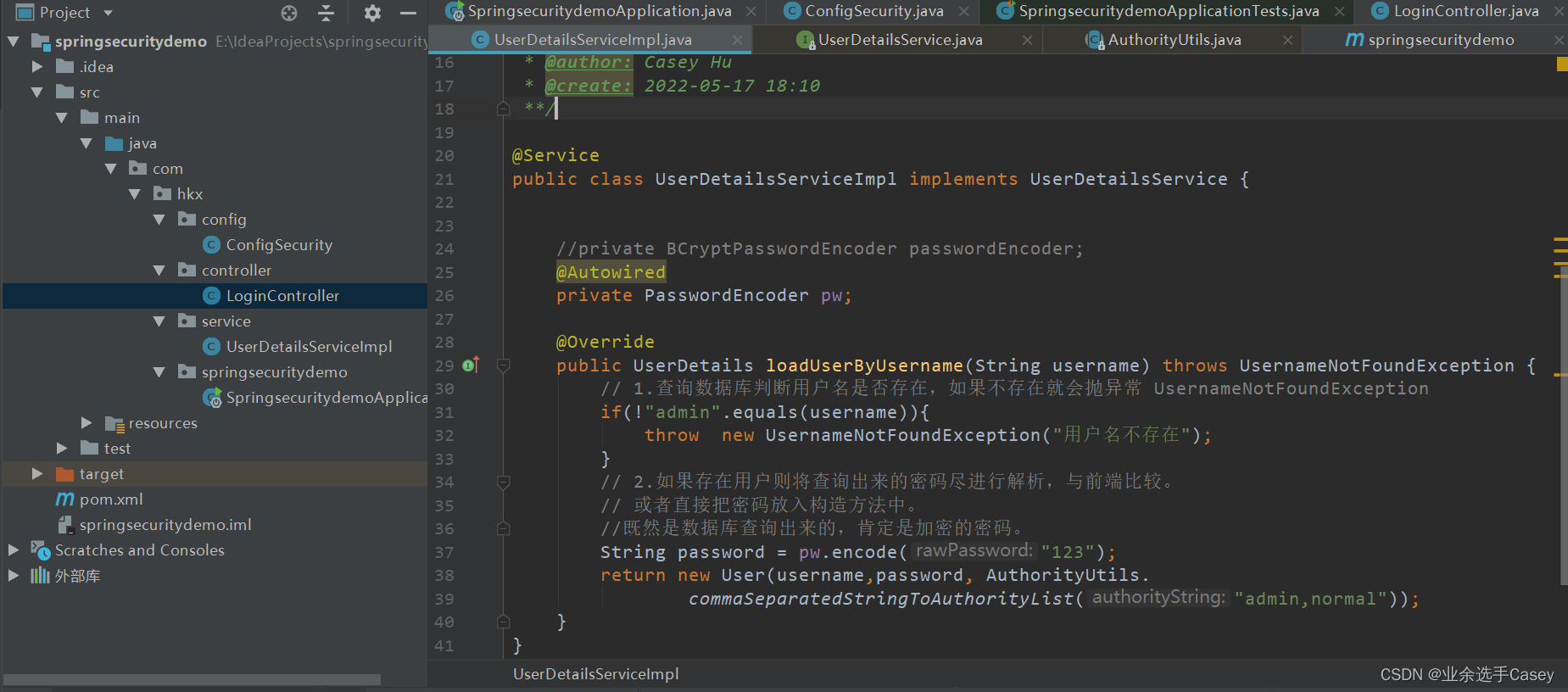Collapse the controller package
Viewport: 1568px width, 692px height.
tap(159, 270)
